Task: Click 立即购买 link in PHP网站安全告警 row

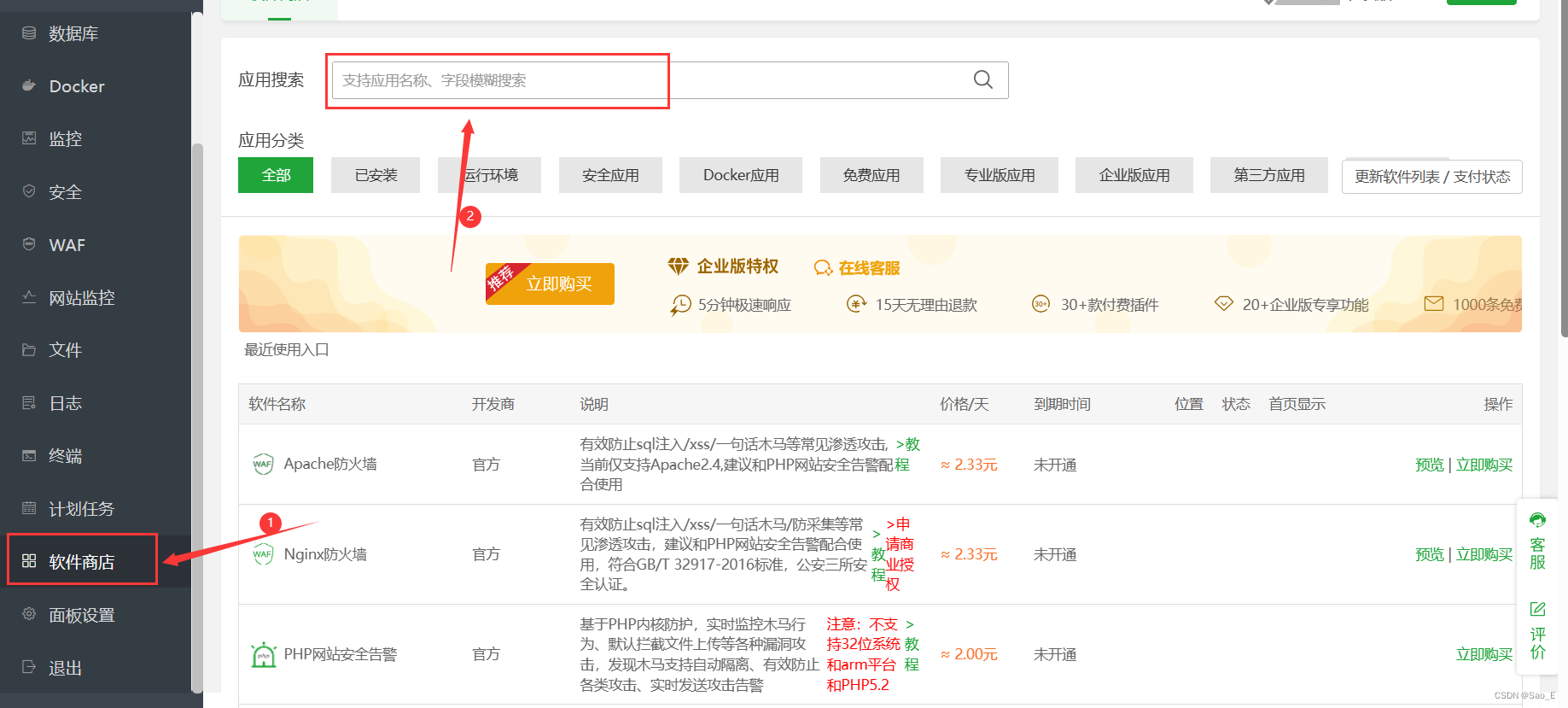Action: point(1484,654)
